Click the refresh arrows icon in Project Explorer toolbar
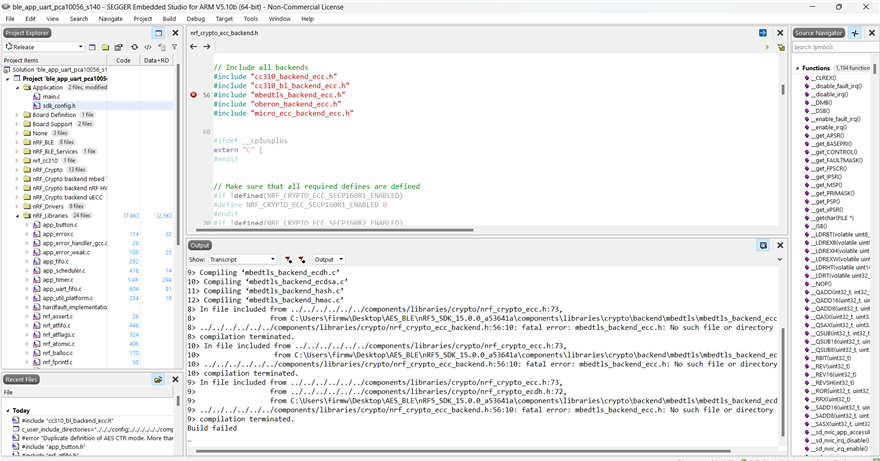Screen dimensions: 880x461 [134, 47]
